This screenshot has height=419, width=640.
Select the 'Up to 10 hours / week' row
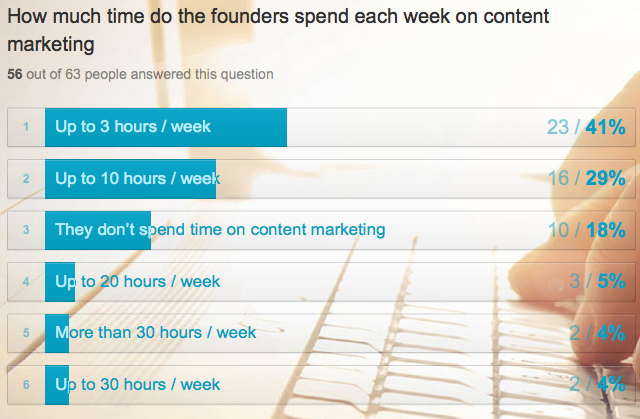pyautogui.click(x=137, y=178)
